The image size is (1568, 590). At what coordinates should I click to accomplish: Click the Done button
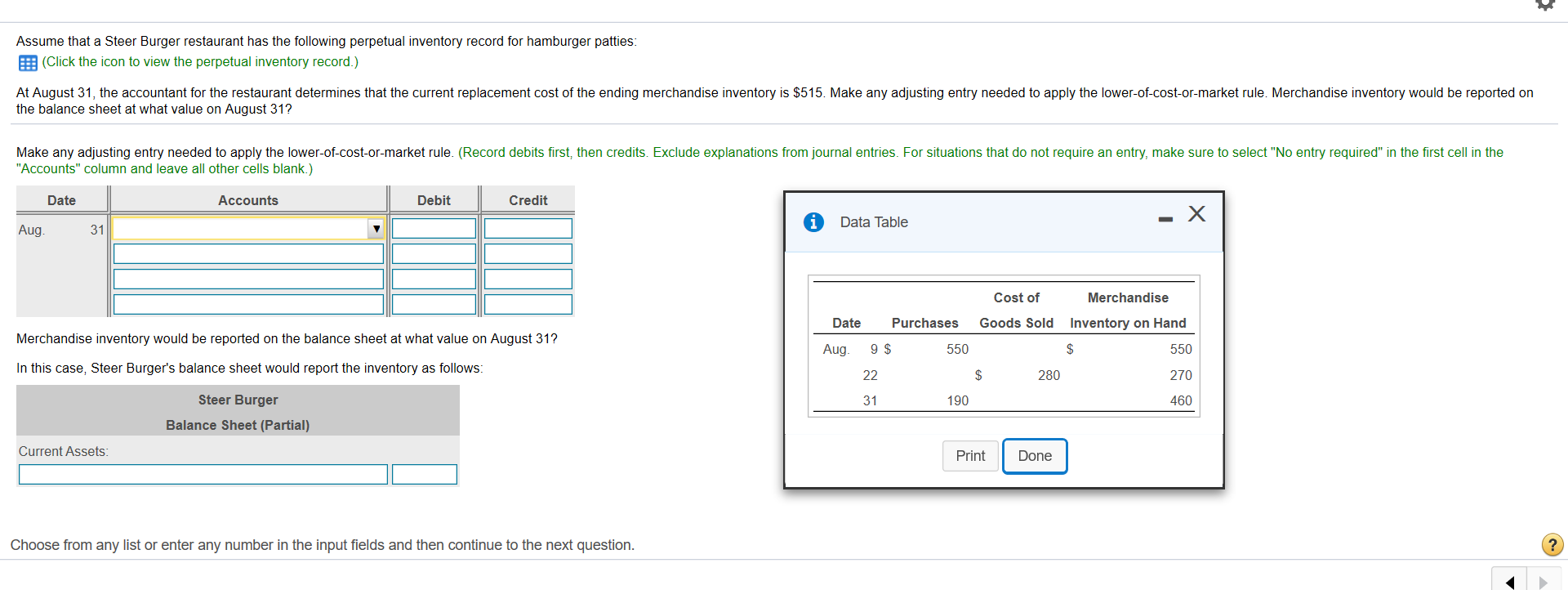[1035, 456]
